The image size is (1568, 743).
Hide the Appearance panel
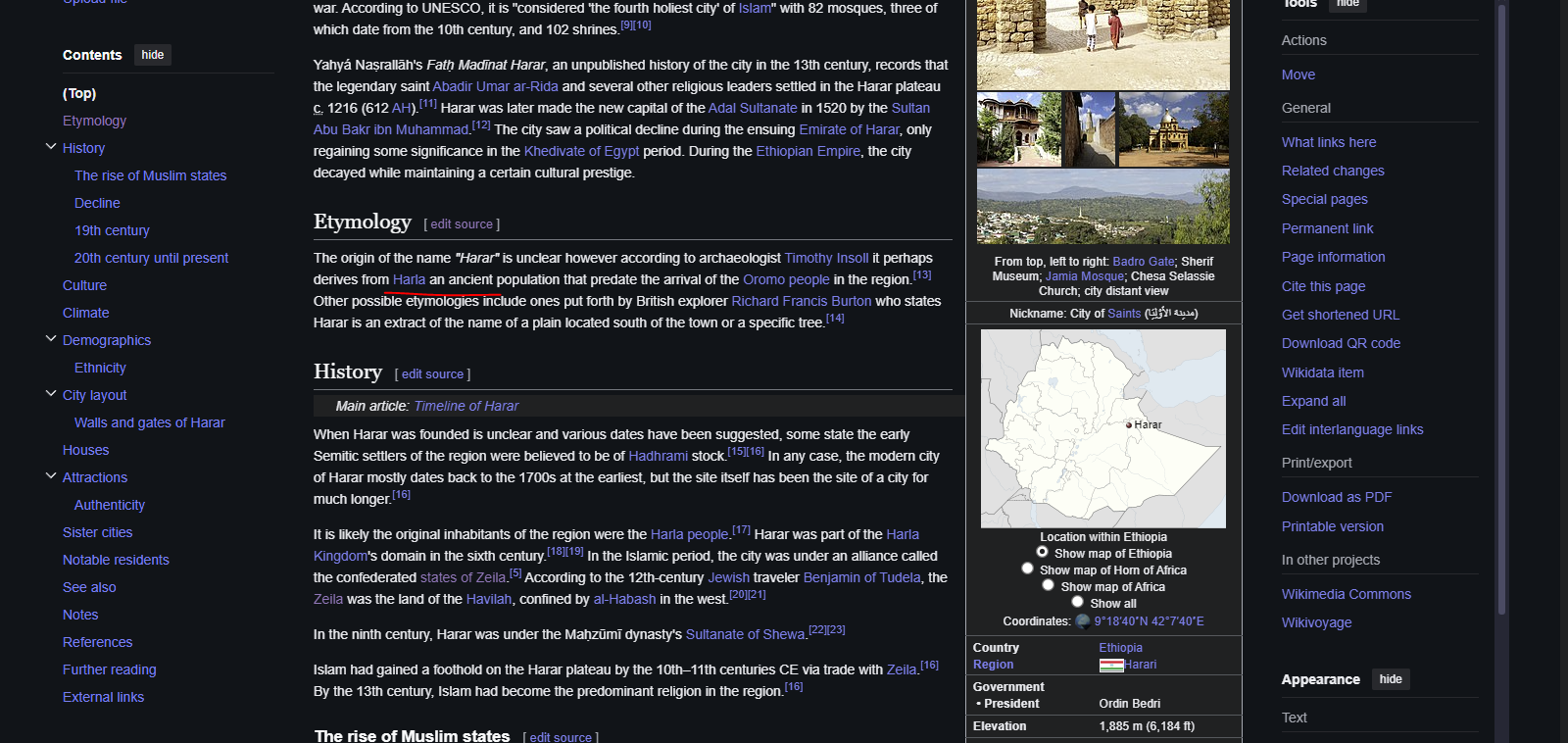1390,679
